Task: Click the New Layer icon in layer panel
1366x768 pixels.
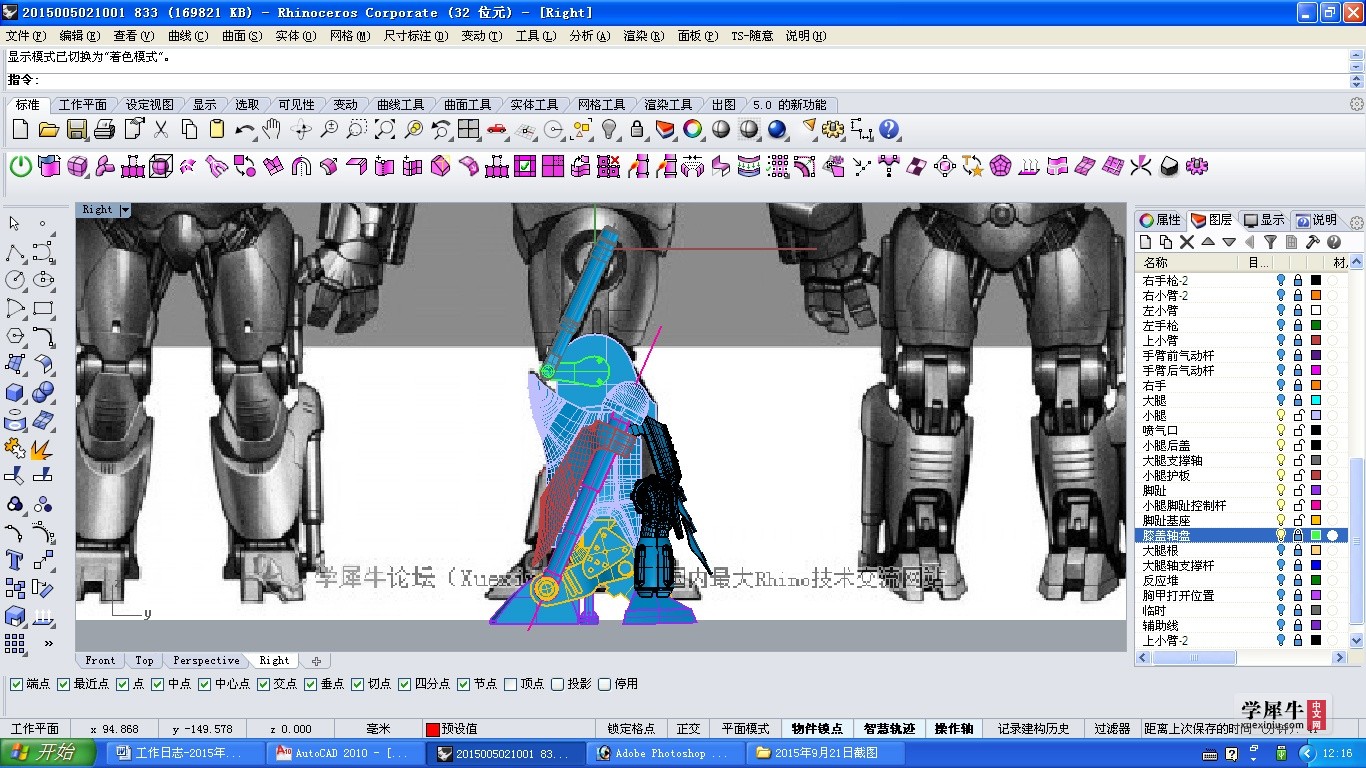Action: 1146,242
